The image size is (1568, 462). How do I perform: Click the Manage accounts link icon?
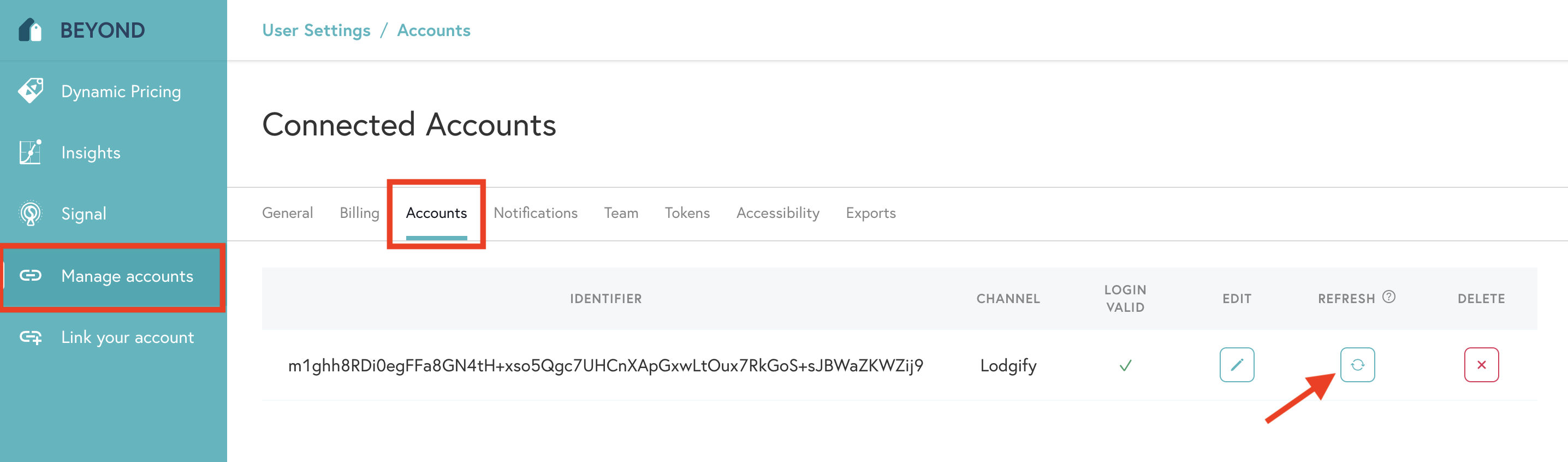tap(31, 276)
